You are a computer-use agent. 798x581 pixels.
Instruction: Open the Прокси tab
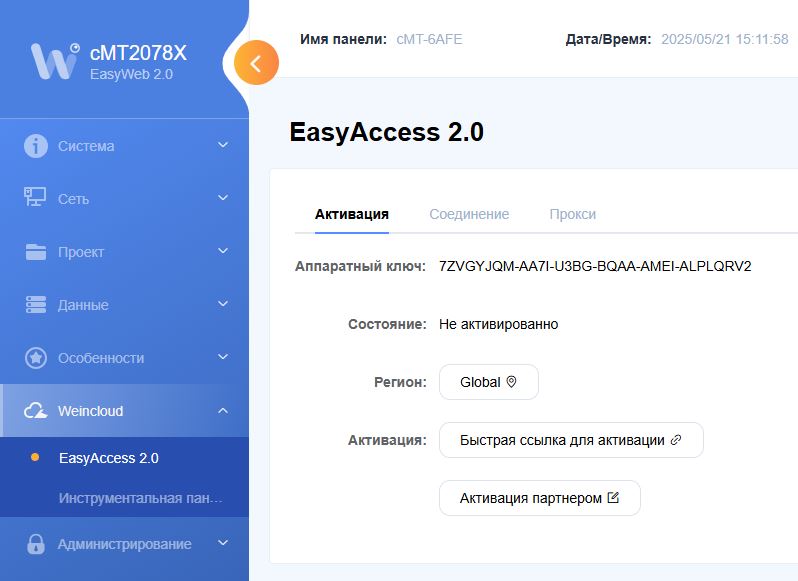572,214
